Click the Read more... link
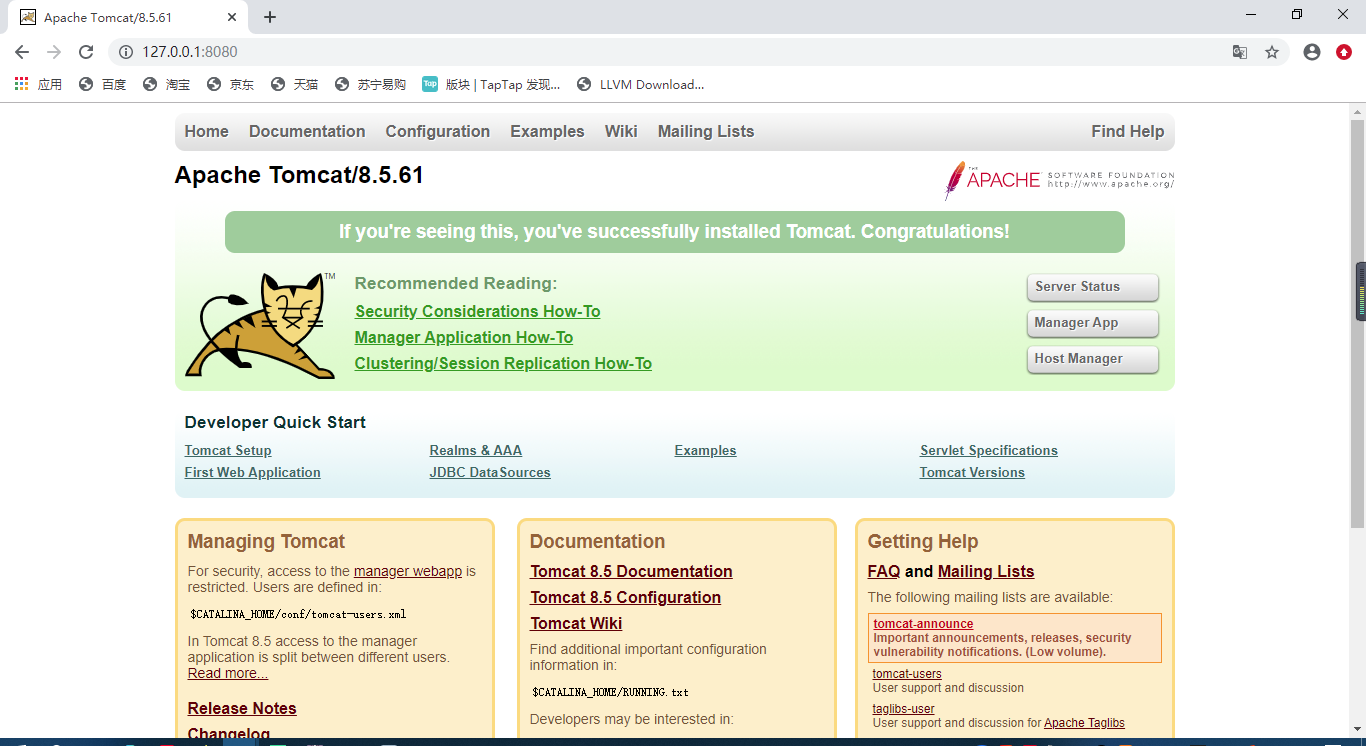This screenshot has width=1366, height=746. coord(228,674)
